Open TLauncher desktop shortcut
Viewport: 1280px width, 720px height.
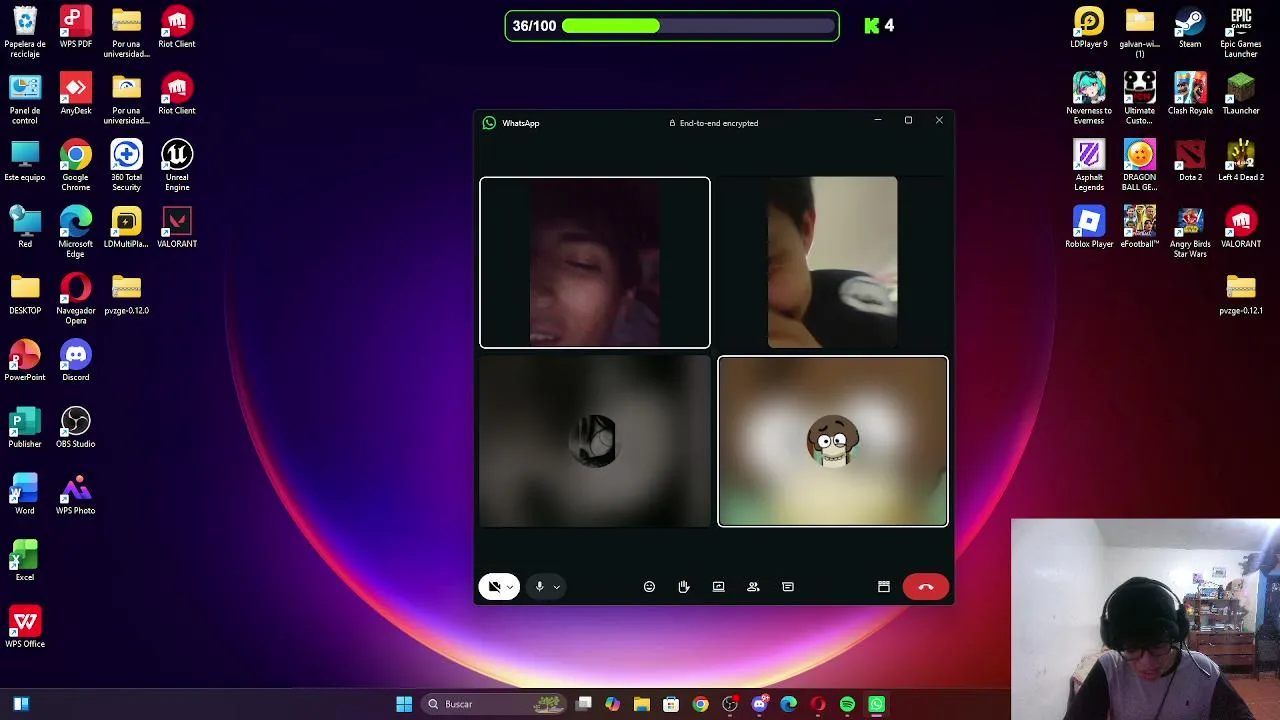(x=1241, y=94)
